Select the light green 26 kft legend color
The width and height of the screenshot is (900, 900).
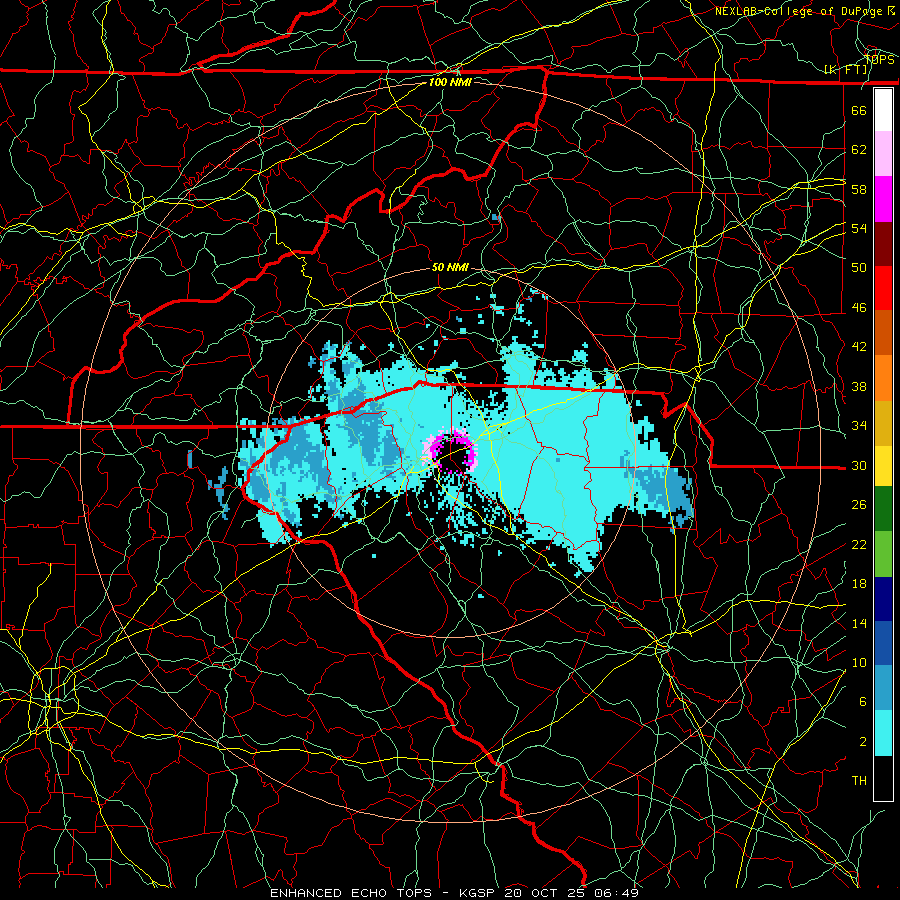pyautogui.click(x=883, y=553)
